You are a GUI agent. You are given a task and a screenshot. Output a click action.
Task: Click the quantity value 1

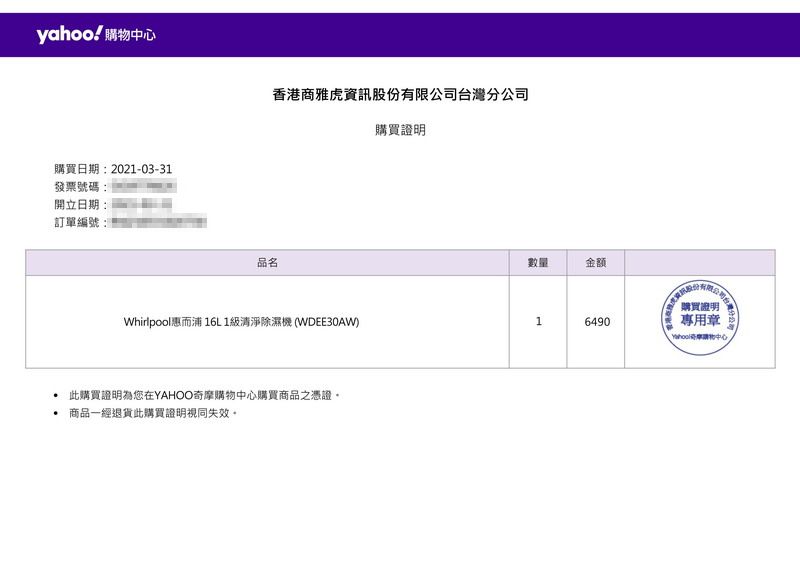[x=538, y=322]
